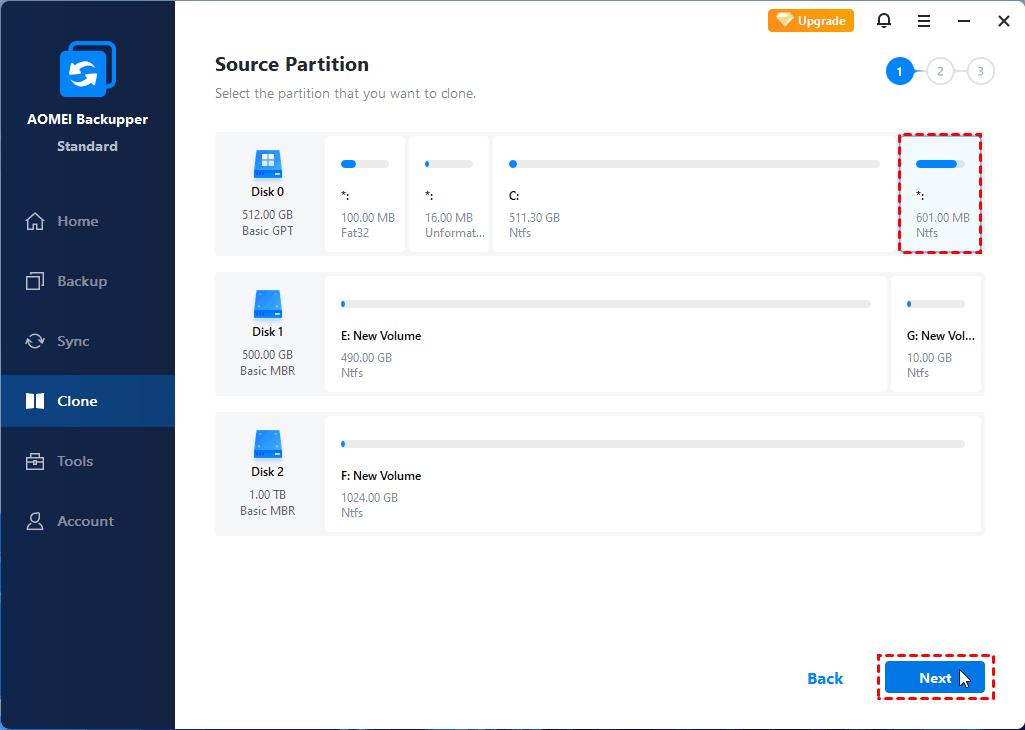Image resolution: width=1025 pixels, height=730 pixels.
Task: Click the Disk 2 drive icon
Action: pyautogui.click(x=267, y=444)
